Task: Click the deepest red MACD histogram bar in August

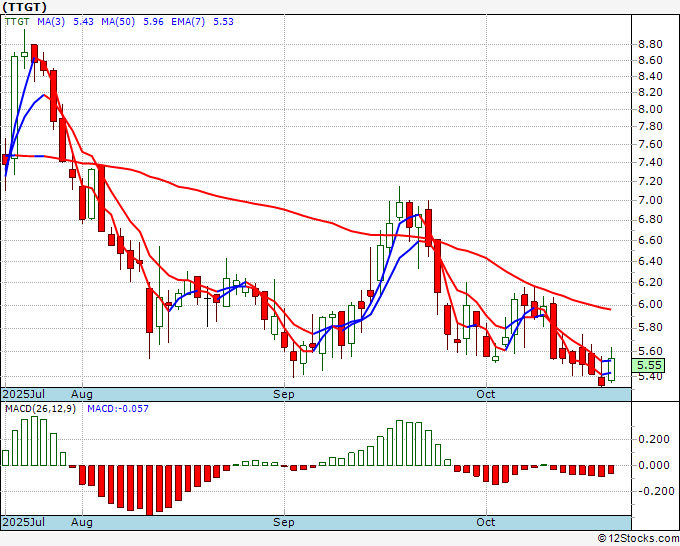Action: pos(150,490)
